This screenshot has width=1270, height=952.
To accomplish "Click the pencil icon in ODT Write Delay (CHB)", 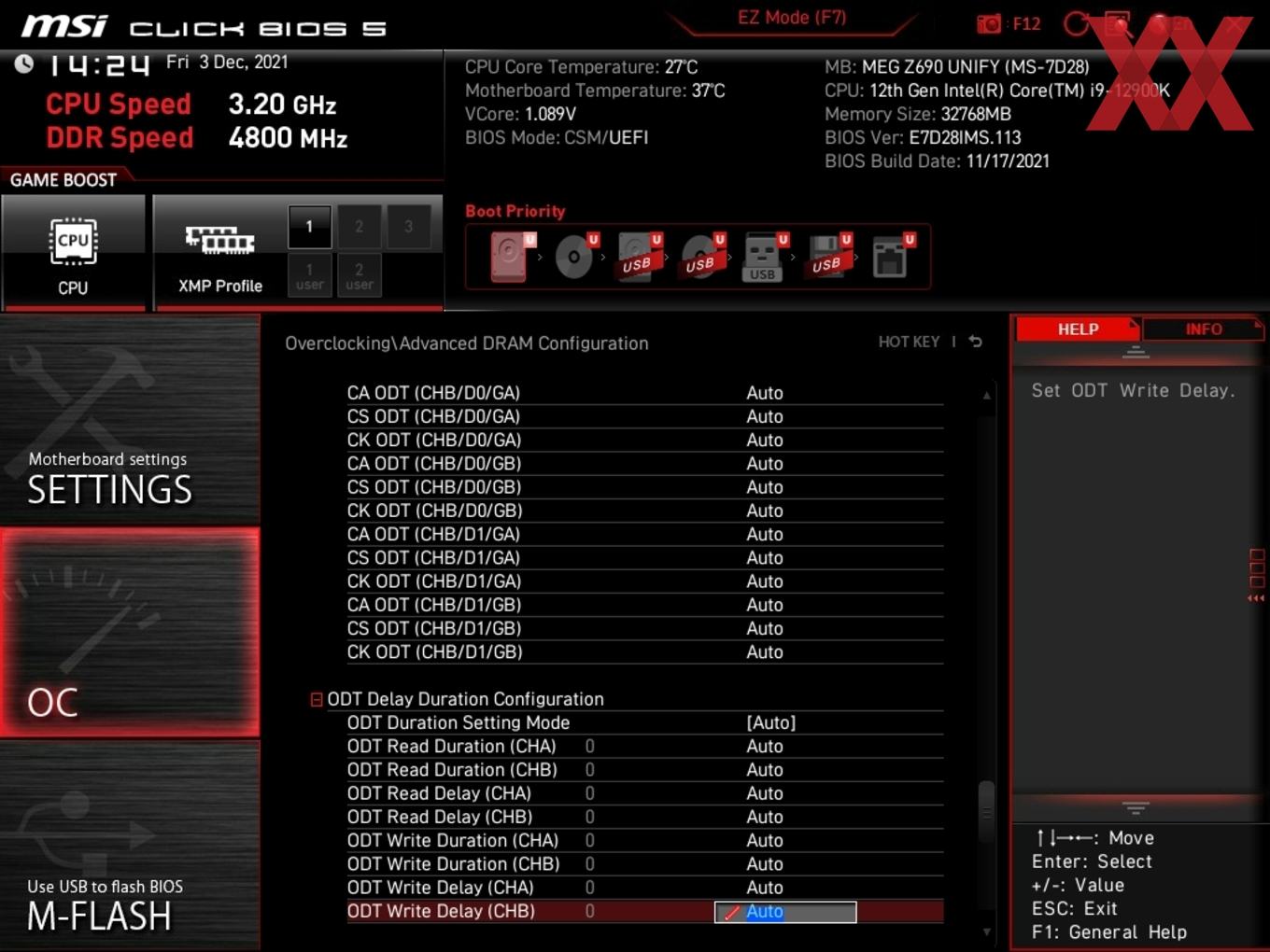I will point(731,913).
